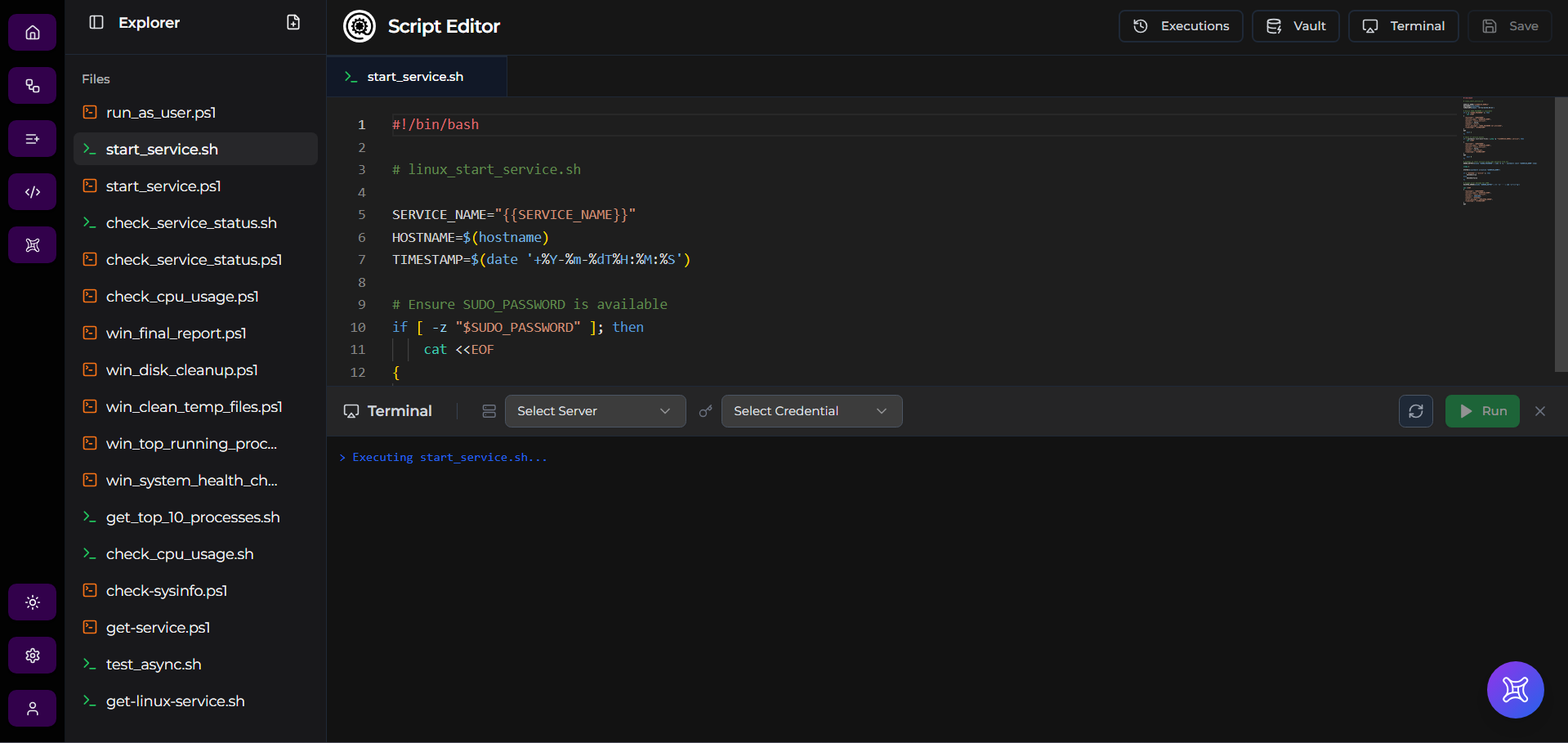Close the Terminal panel
This screenshot has height=743, width=1568.
[1540, 411]
